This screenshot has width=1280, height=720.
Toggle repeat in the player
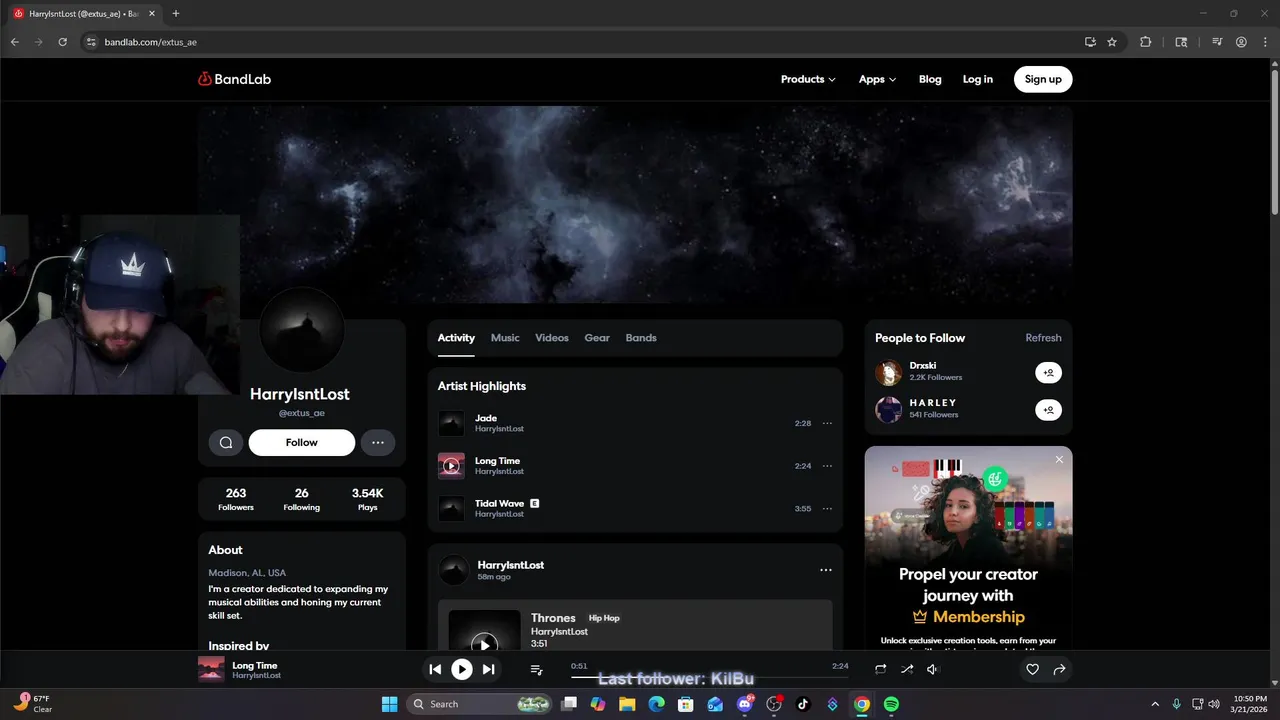click(880, 670)
